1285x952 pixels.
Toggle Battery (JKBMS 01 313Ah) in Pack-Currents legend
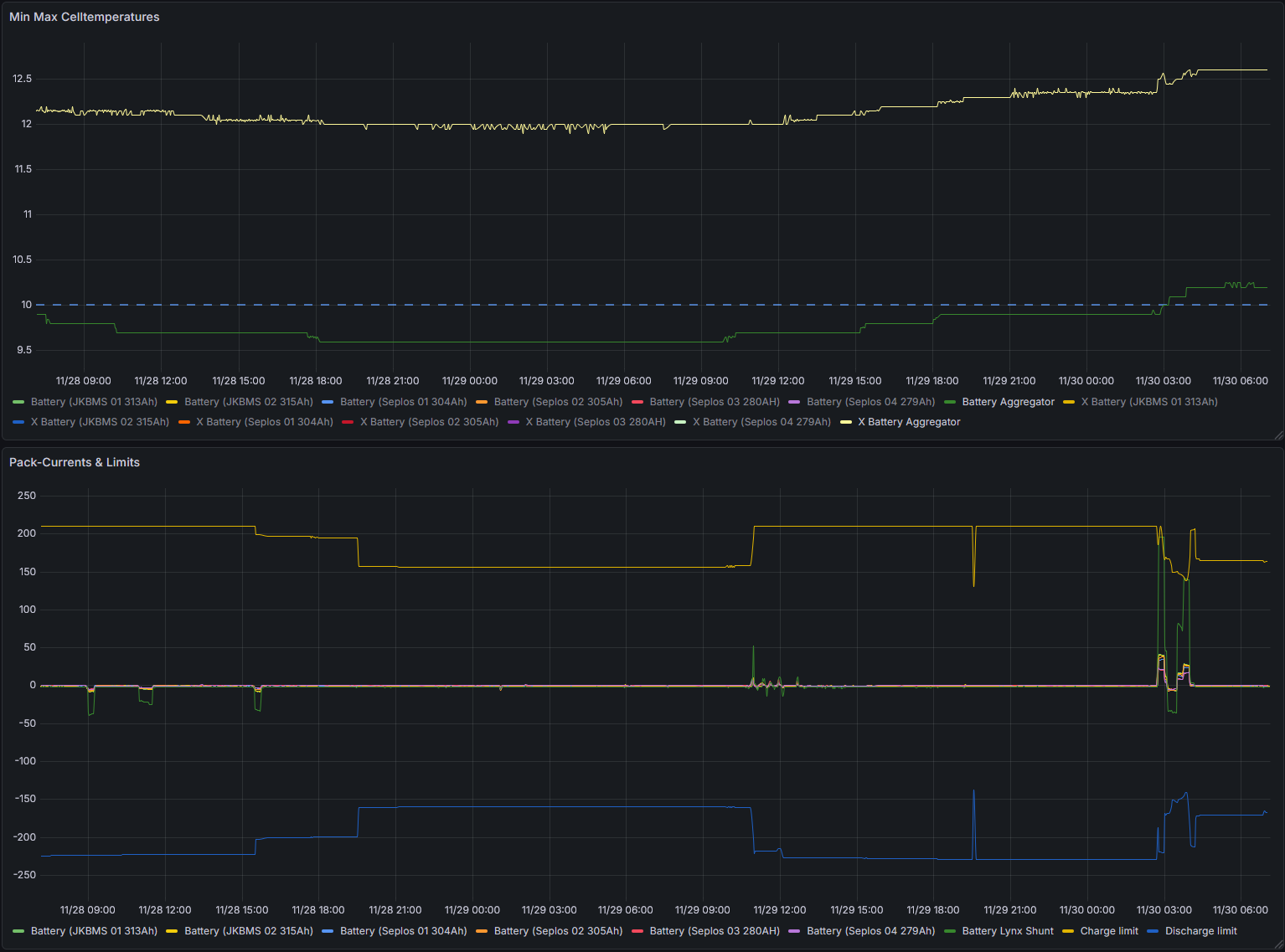pos(94,931)
